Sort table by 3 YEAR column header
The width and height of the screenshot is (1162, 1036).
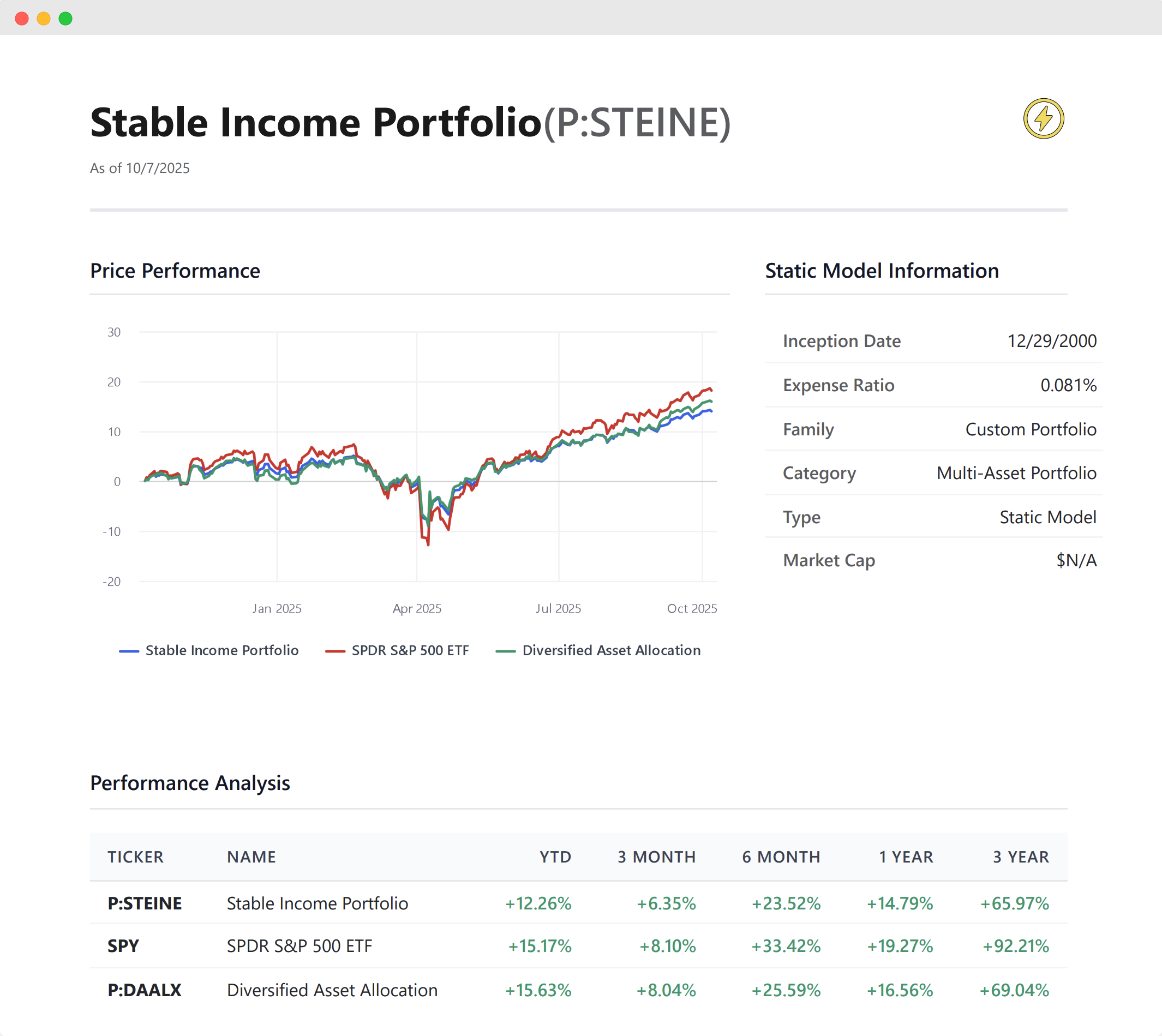1021,857
